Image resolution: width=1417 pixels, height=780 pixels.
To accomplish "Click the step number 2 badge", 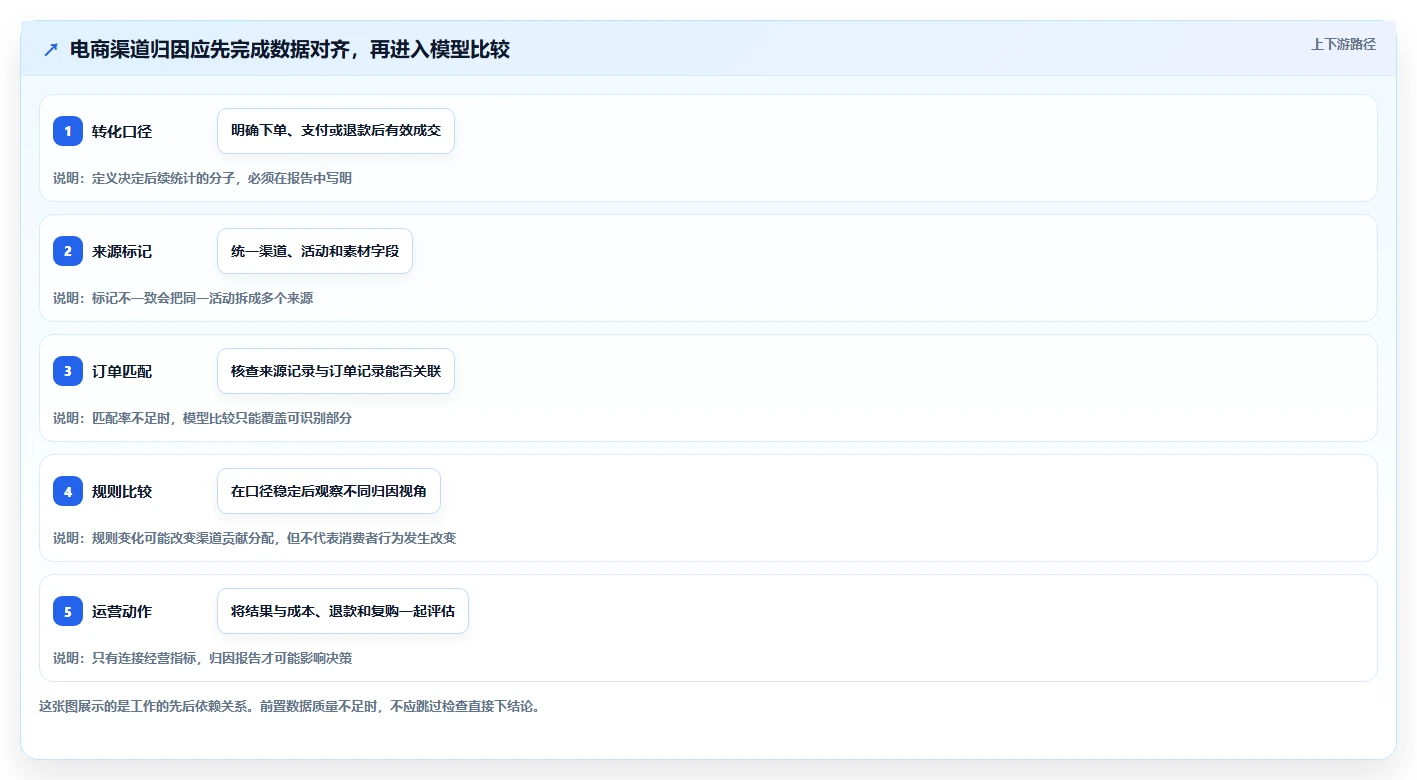I will (x=68, y=251).
